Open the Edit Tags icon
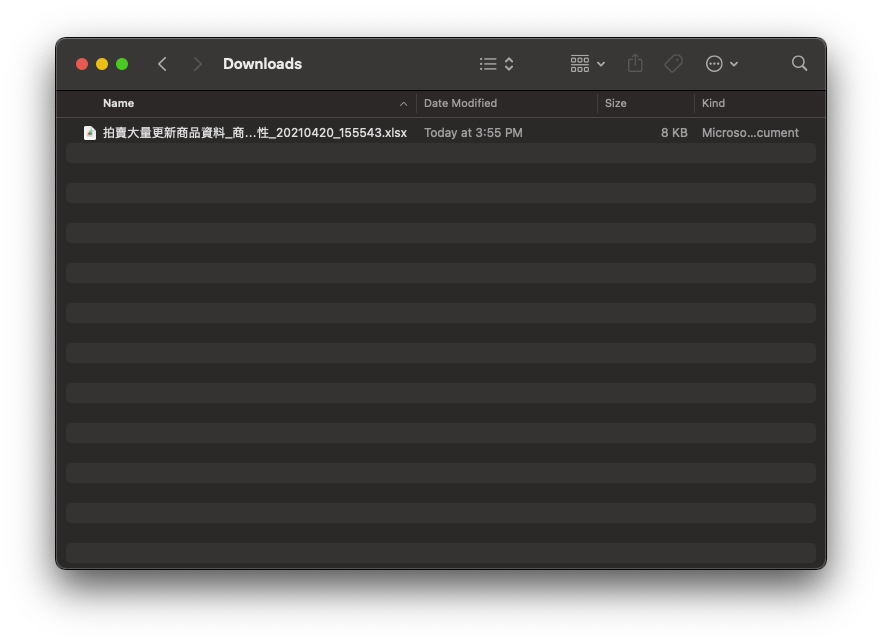 (674, 64)
